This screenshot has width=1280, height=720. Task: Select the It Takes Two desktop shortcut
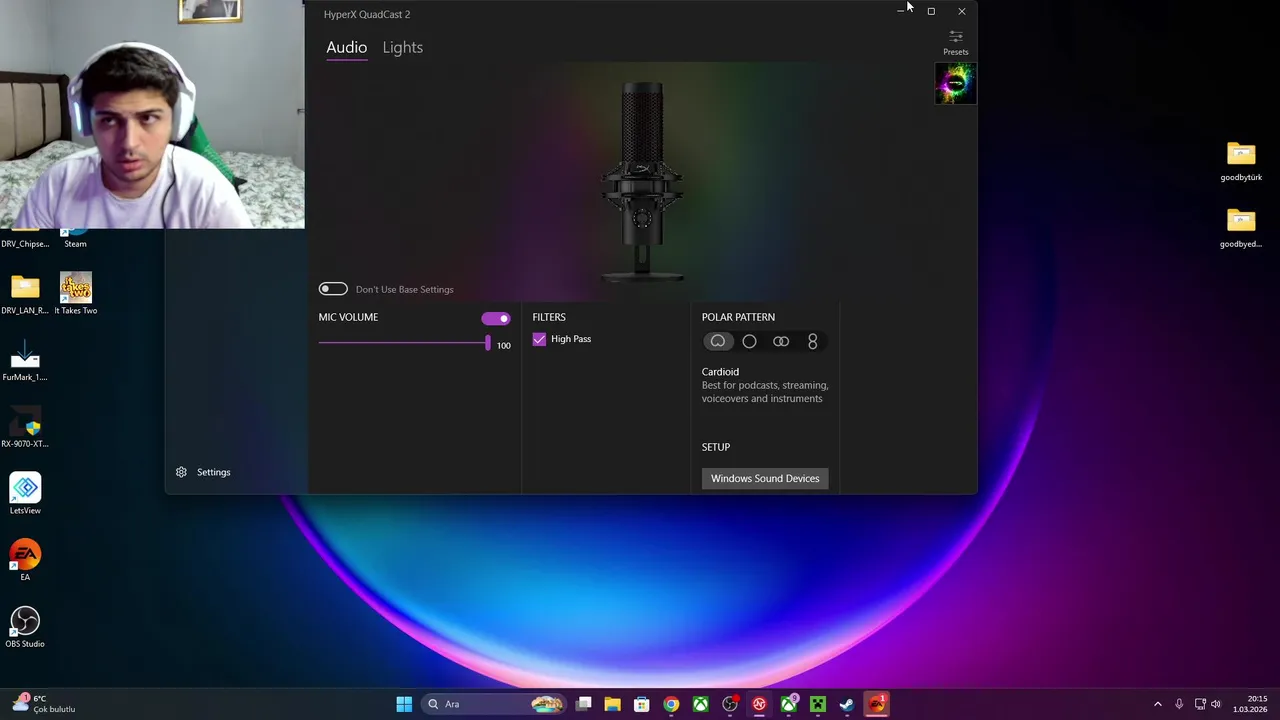coord(76,294)
